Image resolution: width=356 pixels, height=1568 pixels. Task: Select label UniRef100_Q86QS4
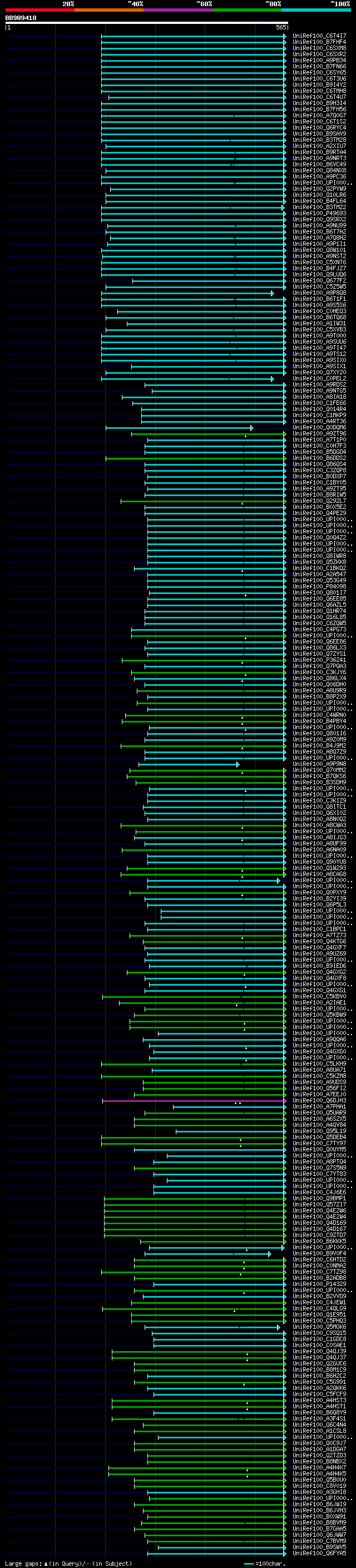point(319,464)
